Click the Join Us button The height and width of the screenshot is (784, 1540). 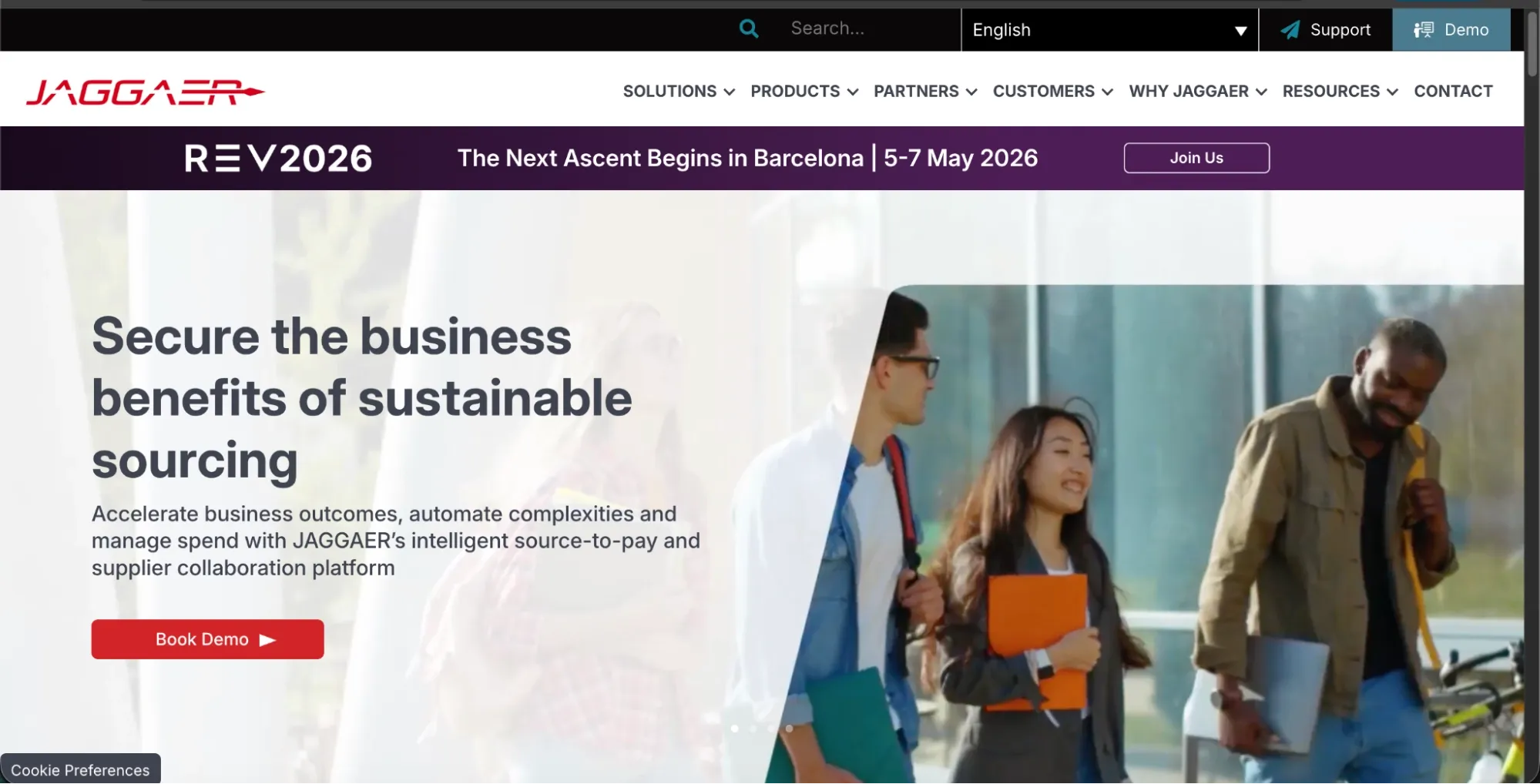point(1196,158)
